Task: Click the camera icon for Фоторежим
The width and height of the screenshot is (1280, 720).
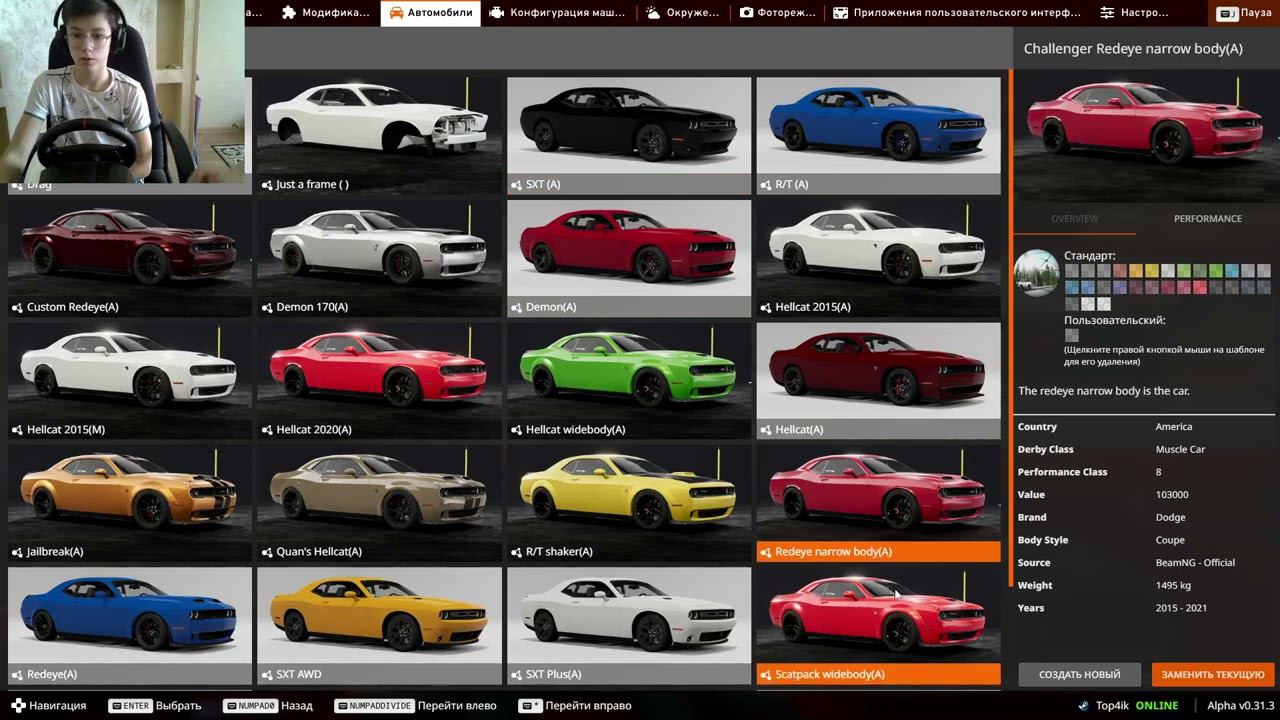Action: click(746, 13)
